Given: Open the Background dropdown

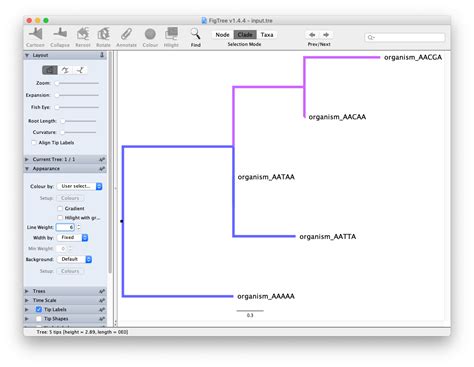Looking at the screenshot, I should [x=74, y=259].
